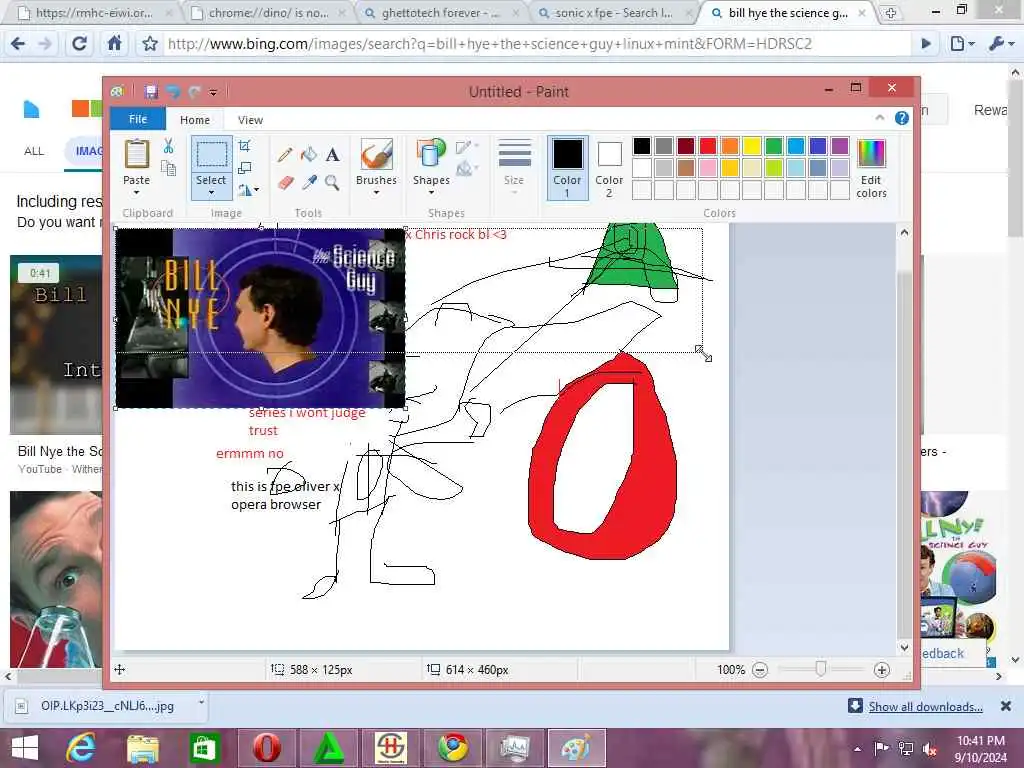Screen dimensions: 1024x768
Task: Click the Undo arrow in quick access toolbar
Action: [x=173, y=91]
